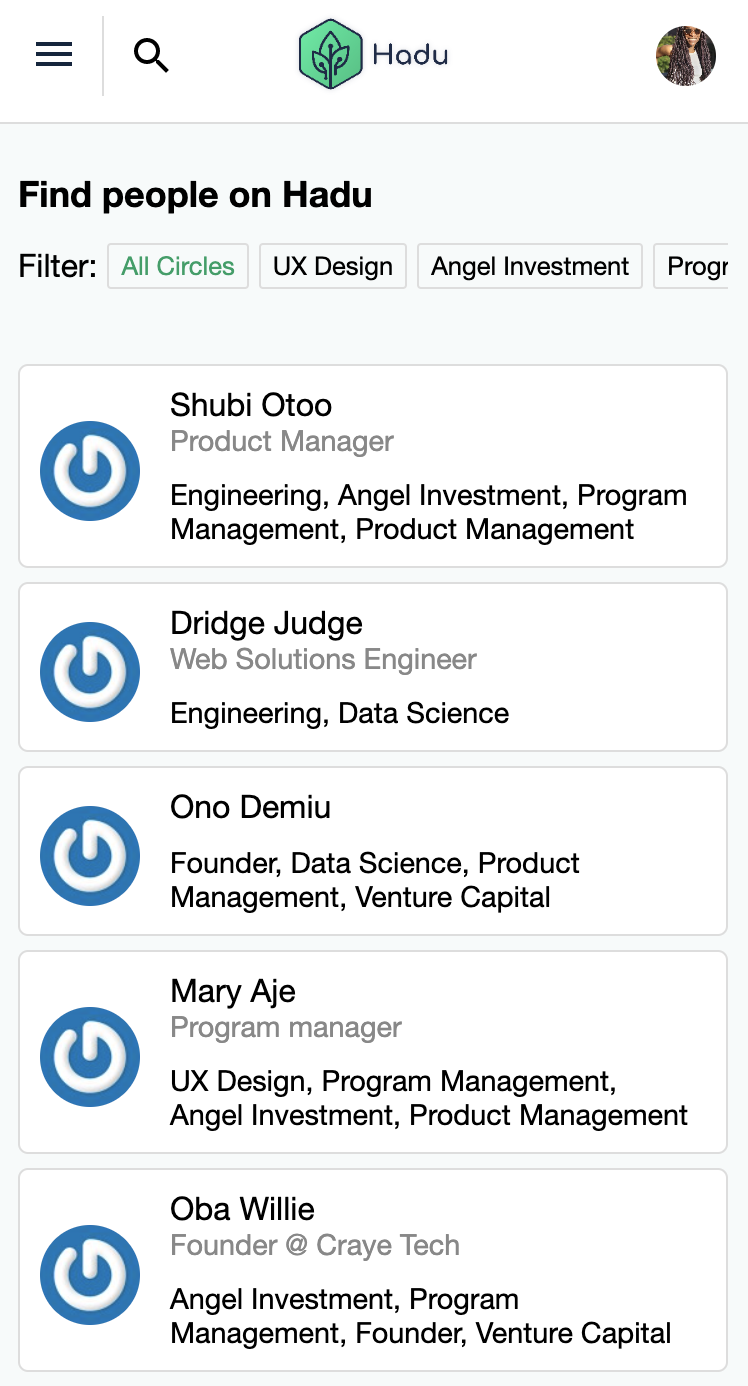Screen dimensions: 748x1386
Task: Click Ono Demiu's avatar icon
Action: pos(90,856)
